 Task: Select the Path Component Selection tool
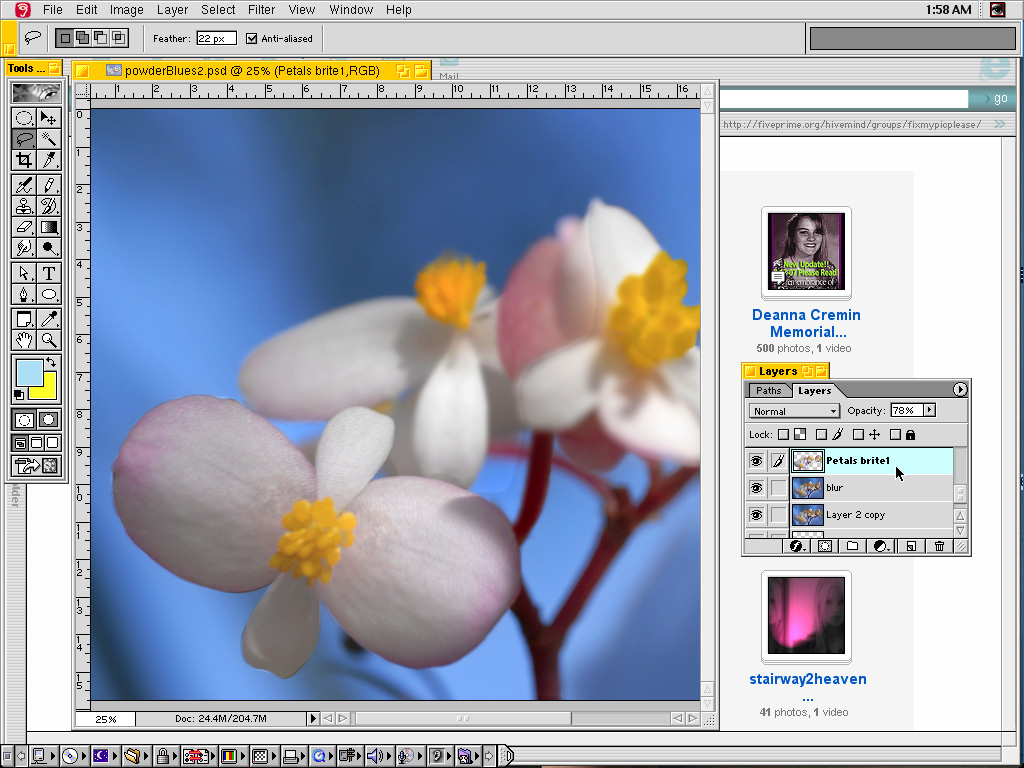pos(24,274)
